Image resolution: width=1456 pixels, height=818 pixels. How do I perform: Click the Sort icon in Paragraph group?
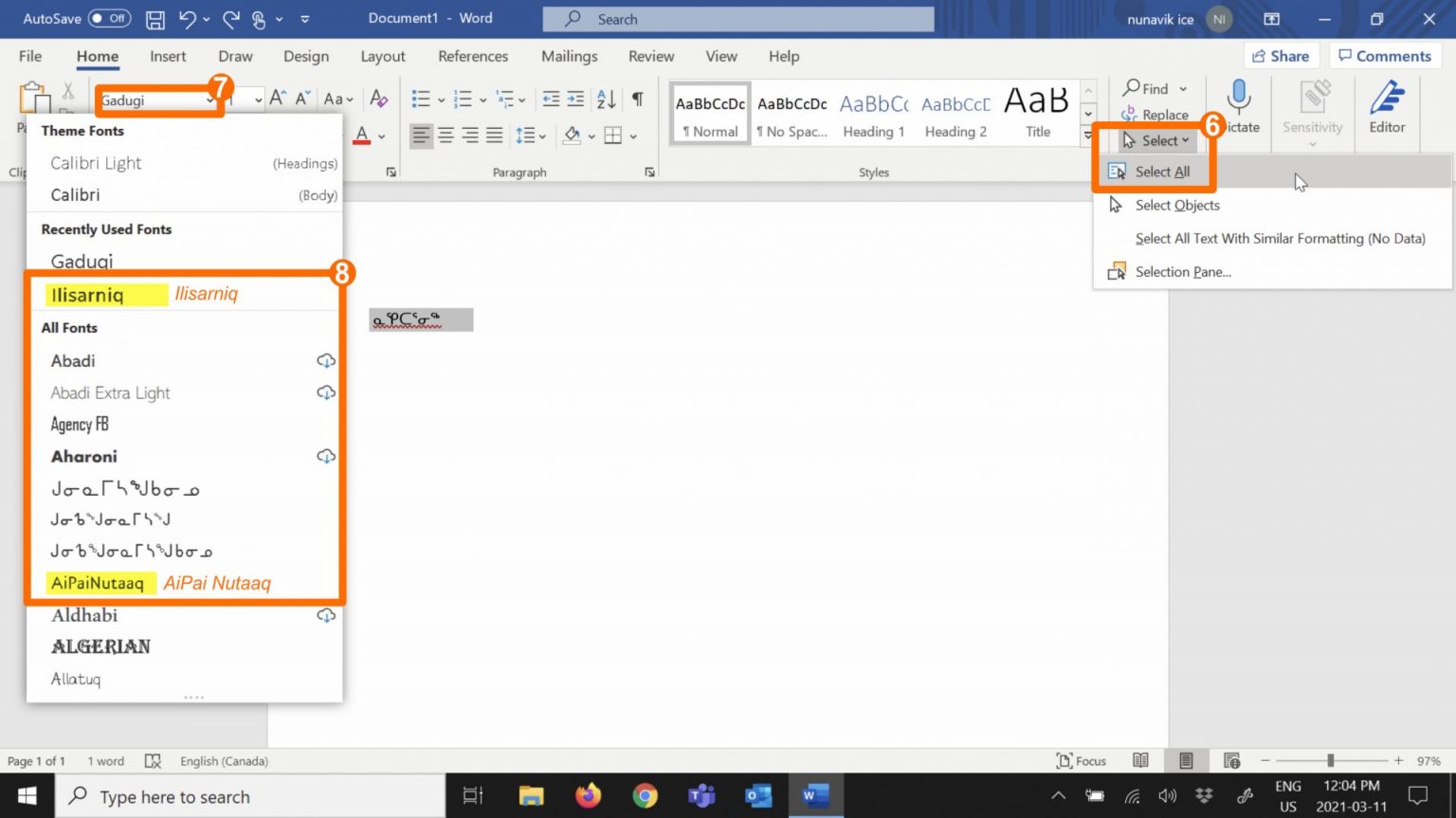point(607,100)
